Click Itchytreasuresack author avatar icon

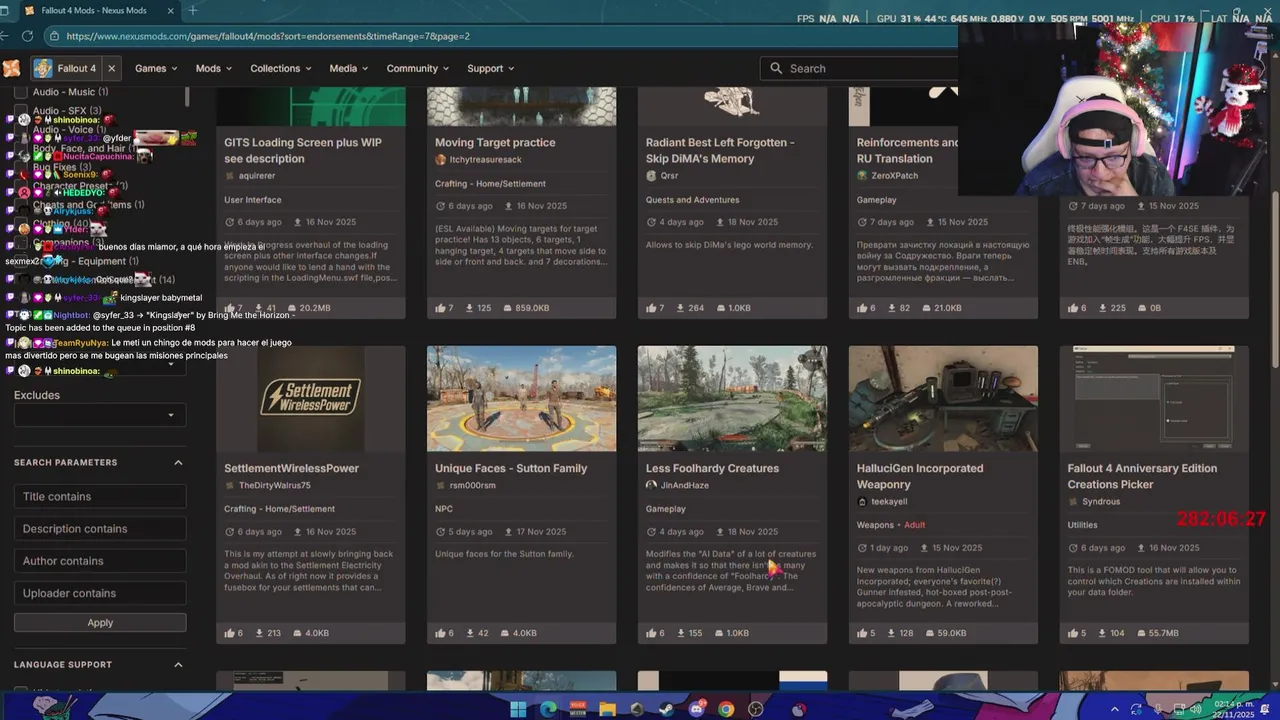441,159
